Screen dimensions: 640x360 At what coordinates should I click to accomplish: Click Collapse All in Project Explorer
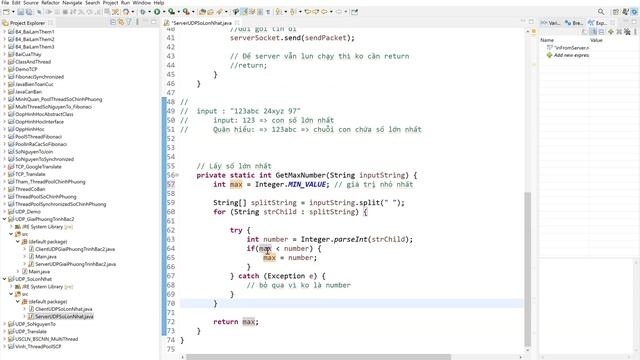pyautogui.click(x=113, y=22)
